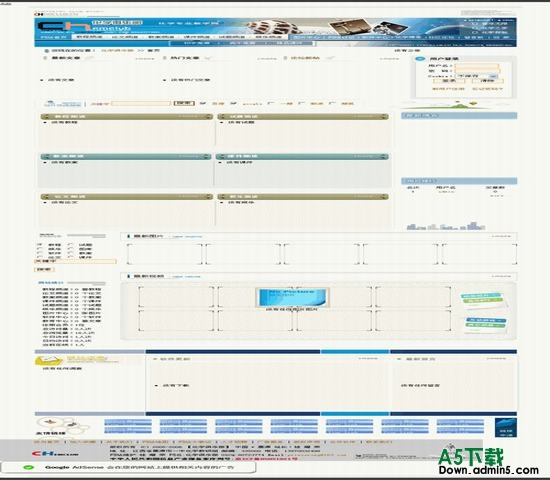The height and width of the screenshot is (480, 550).
Task: Focus the keyword field below the radio buttons
Action: [x=75, y=261]
